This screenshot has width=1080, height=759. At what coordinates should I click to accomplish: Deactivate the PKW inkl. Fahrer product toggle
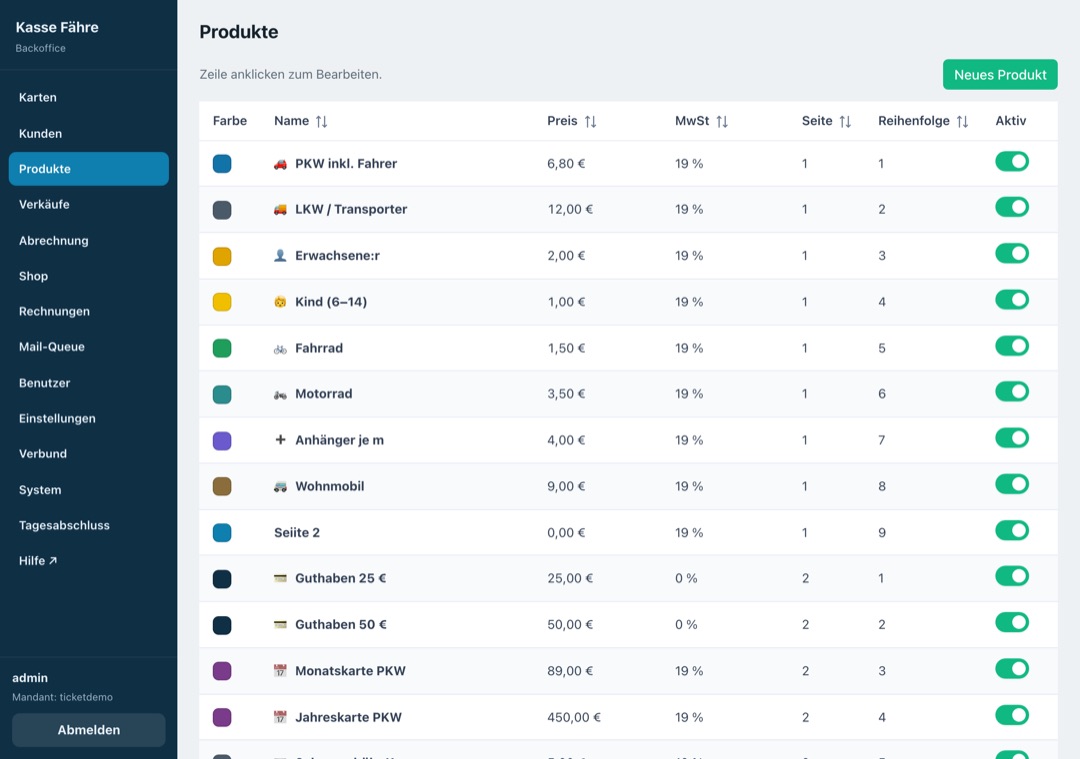click(1012, 162)
